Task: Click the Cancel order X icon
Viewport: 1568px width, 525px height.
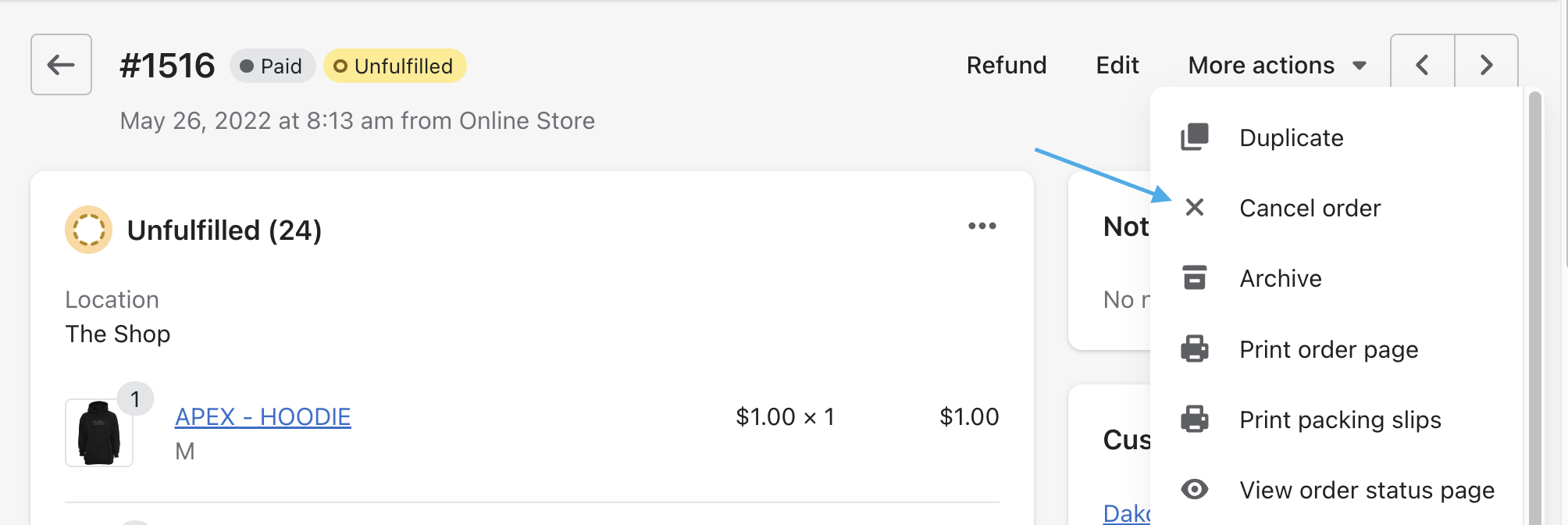Action: pos(1194,208)
